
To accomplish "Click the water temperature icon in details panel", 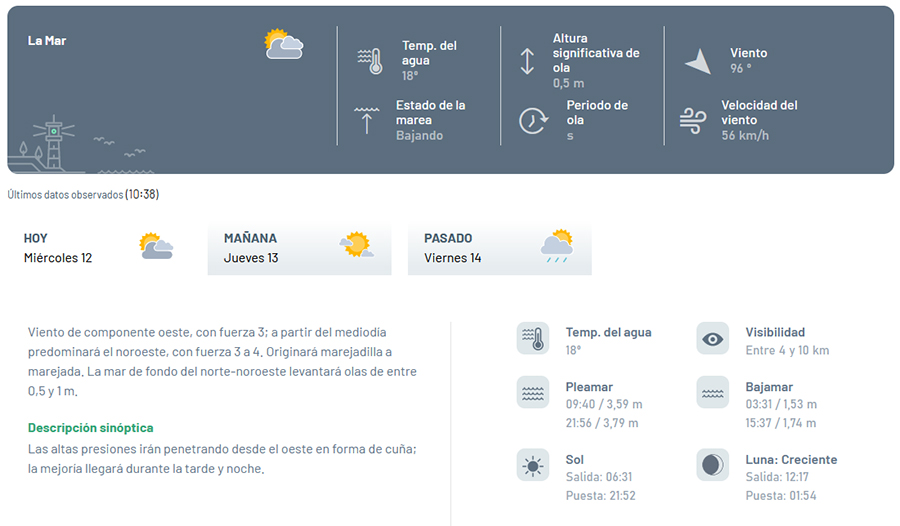I will [x=533, y=339].
